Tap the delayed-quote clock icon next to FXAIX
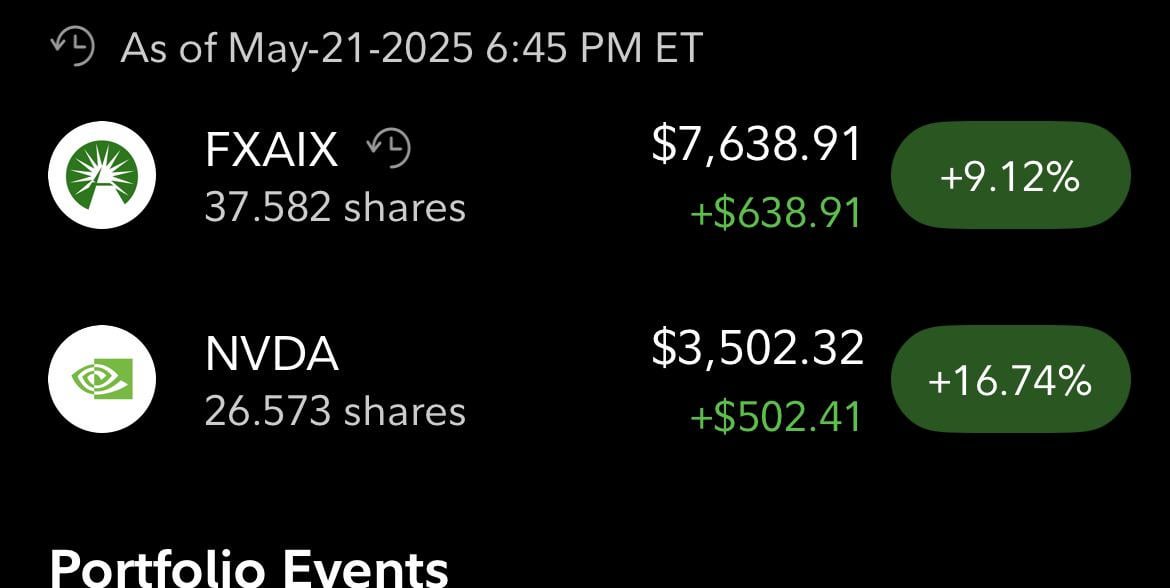This screenshot has height=588, width=1170. pyautogui.click(x=389, y=149)
